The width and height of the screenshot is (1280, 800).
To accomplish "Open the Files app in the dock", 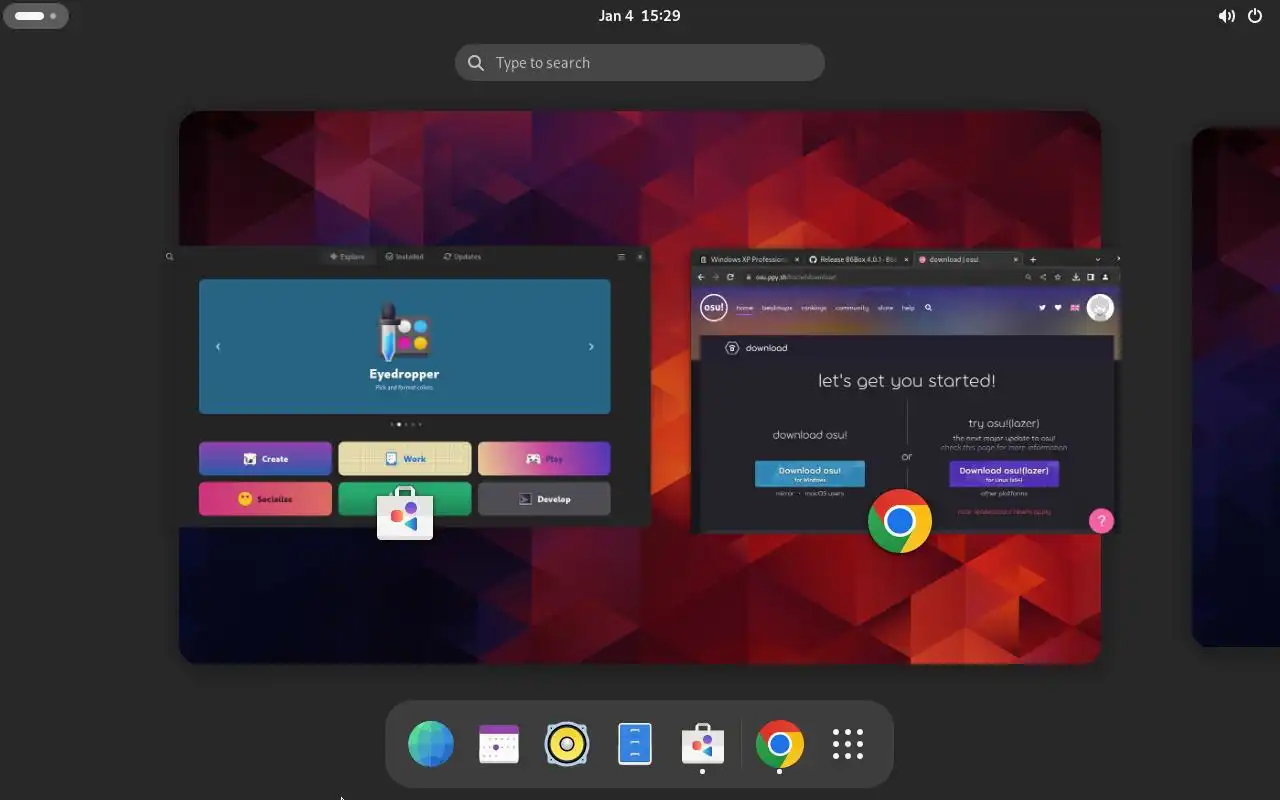I will point(635,744).
